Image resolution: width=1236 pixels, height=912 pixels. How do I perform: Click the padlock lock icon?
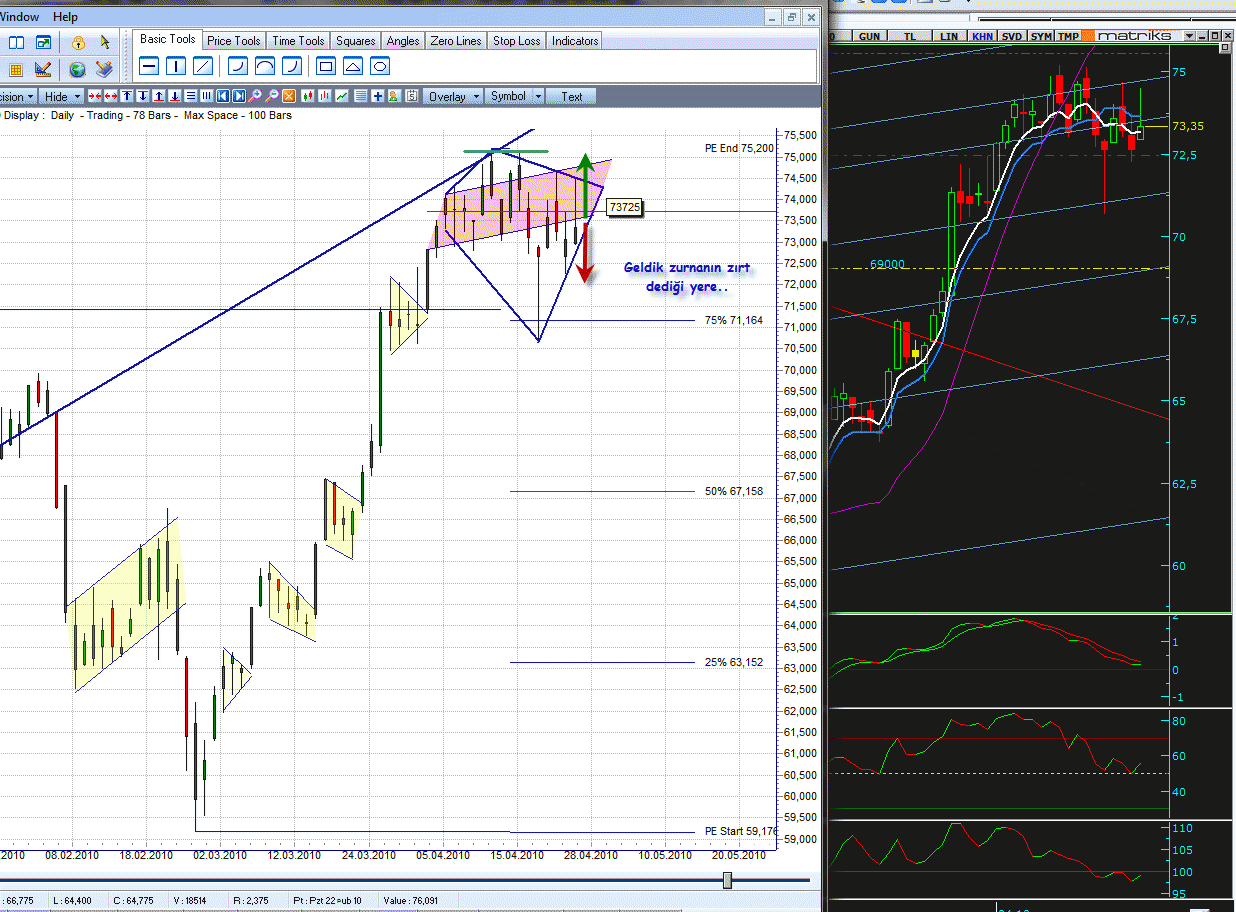[x=78, y=43]
